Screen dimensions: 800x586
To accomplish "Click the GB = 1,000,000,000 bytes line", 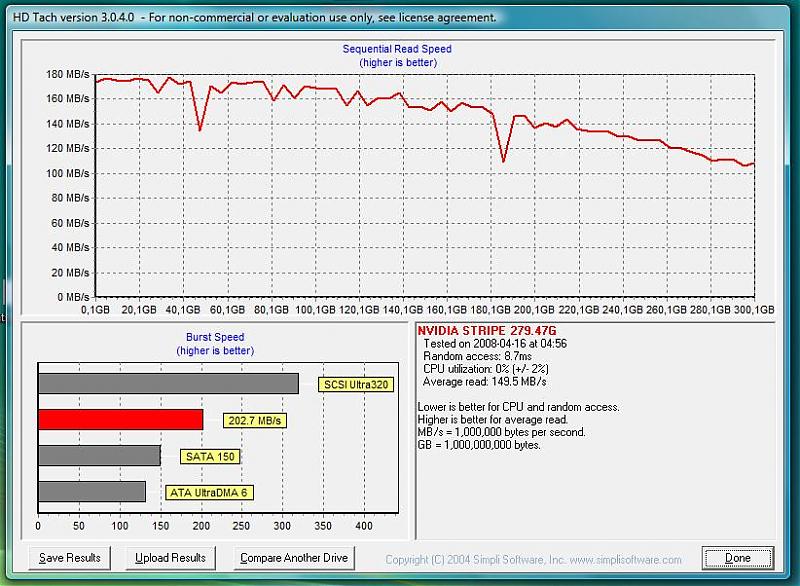I will tap(479, 445).
